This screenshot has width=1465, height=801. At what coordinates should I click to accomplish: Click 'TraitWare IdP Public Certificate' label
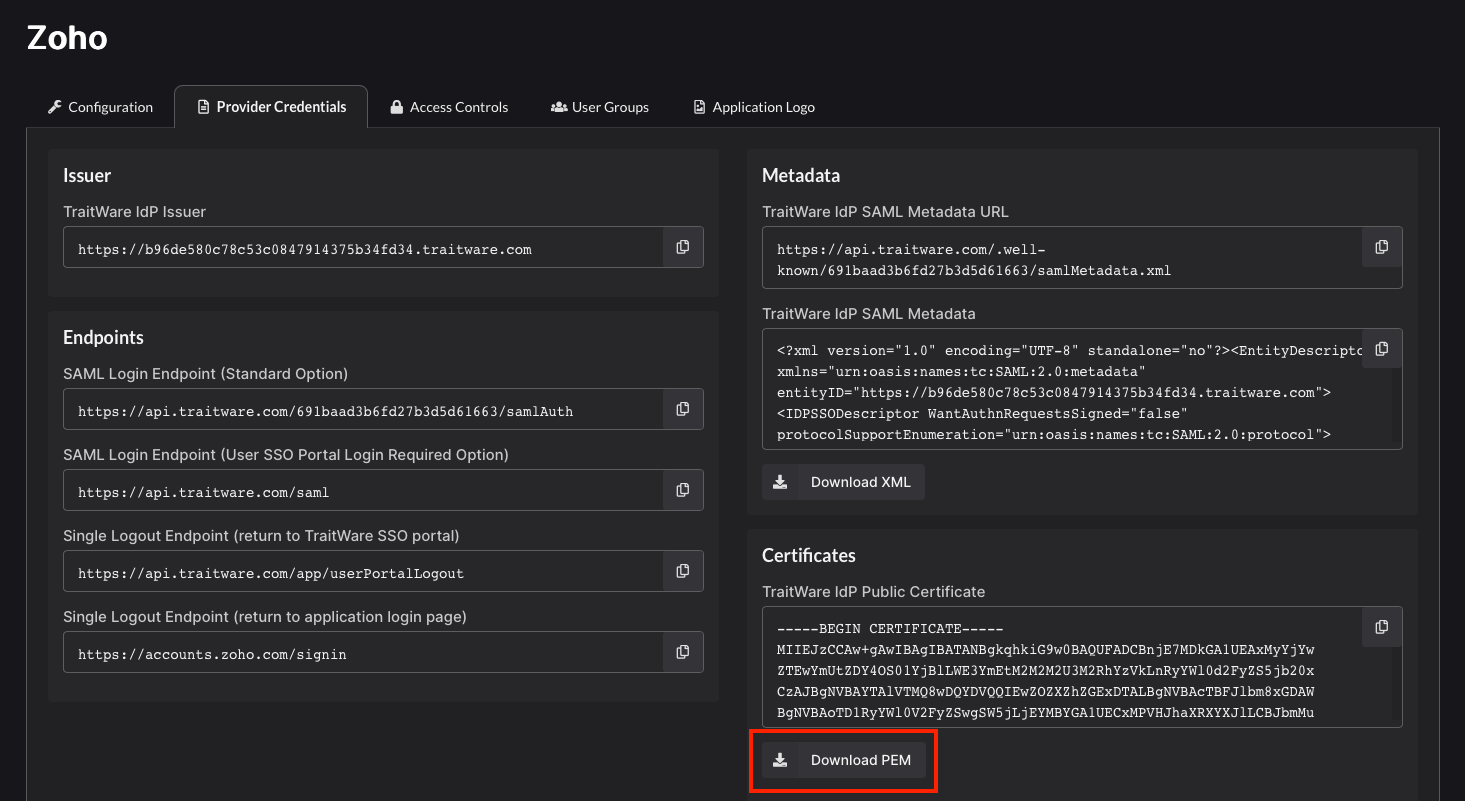873,592
